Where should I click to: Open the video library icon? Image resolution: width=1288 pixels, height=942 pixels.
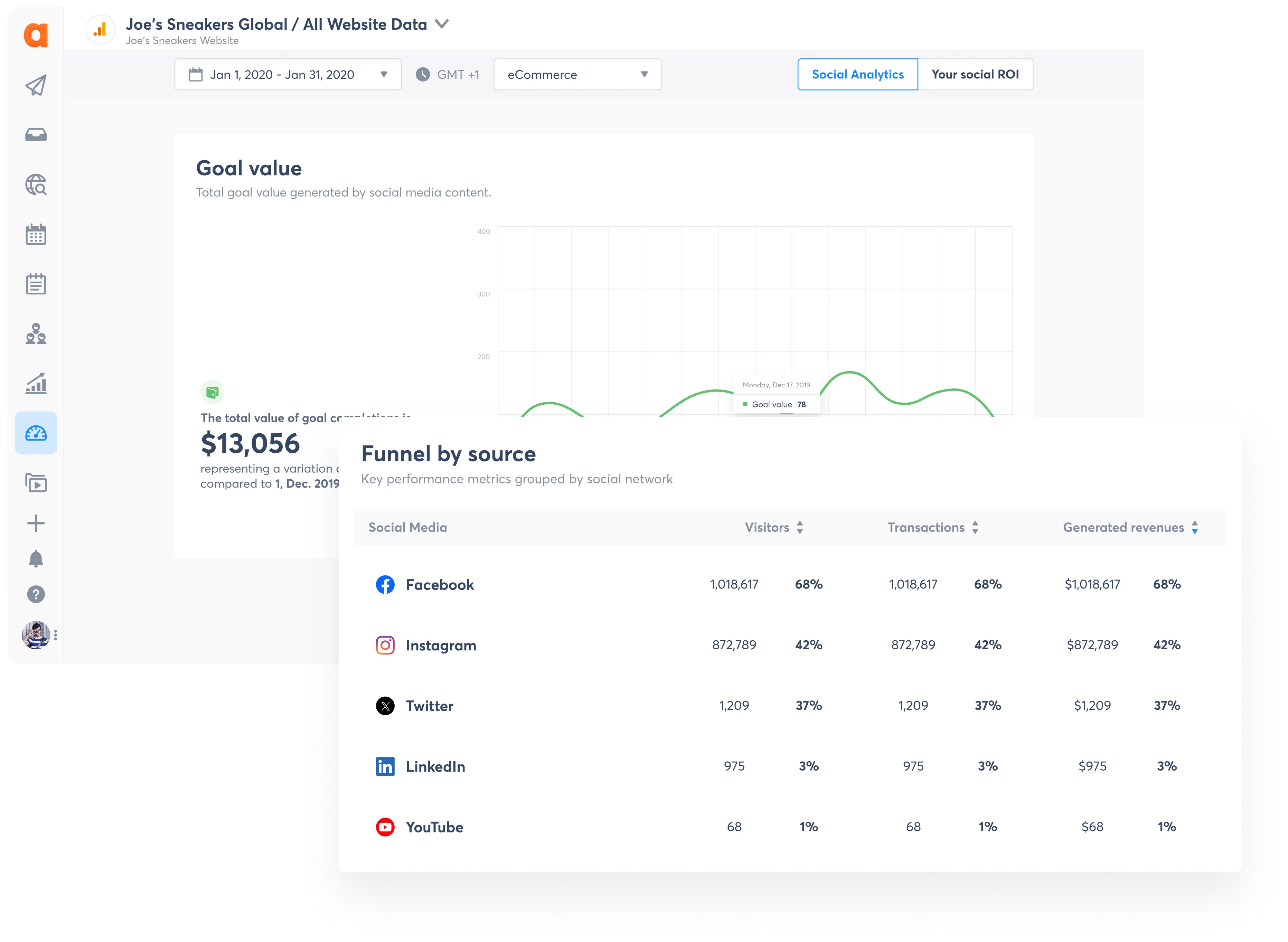click(35, 482)
